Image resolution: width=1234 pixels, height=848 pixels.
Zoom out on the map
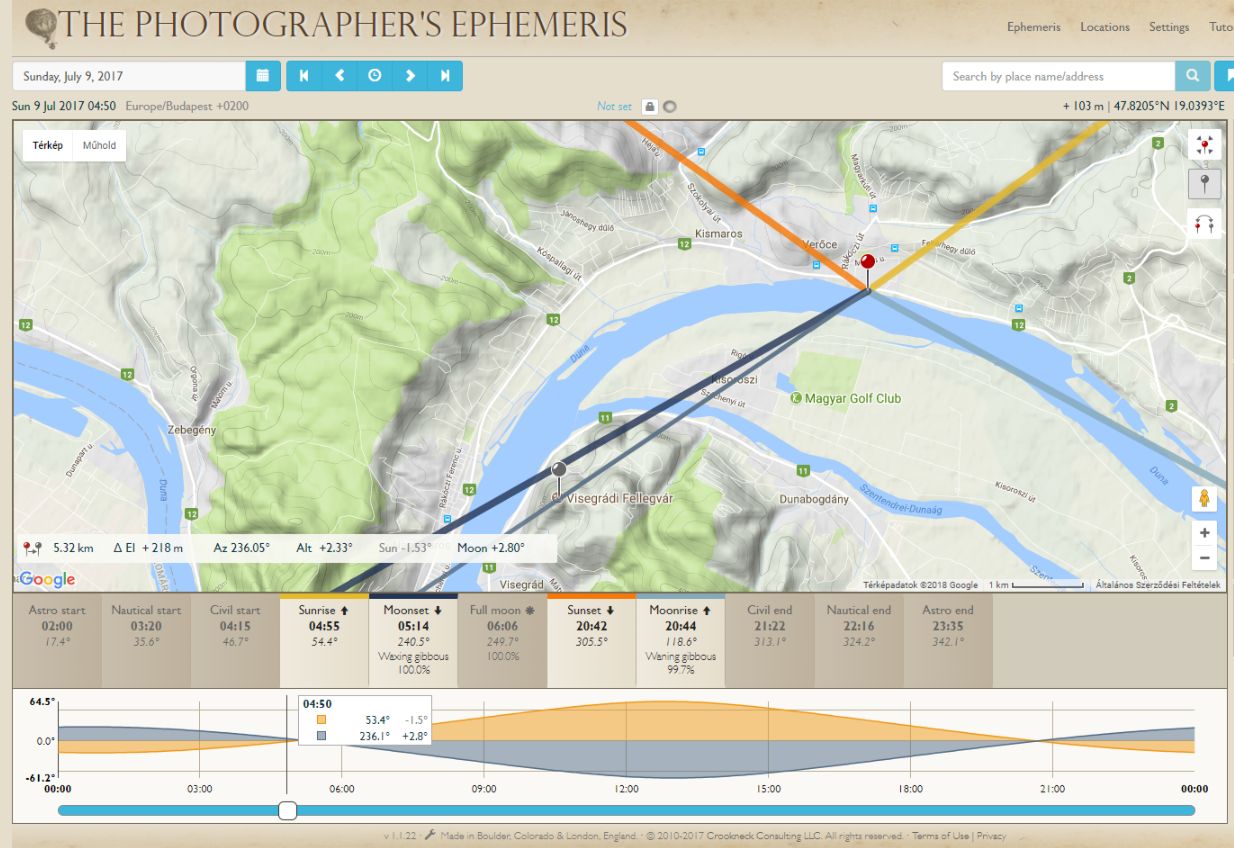point(1205,558)
